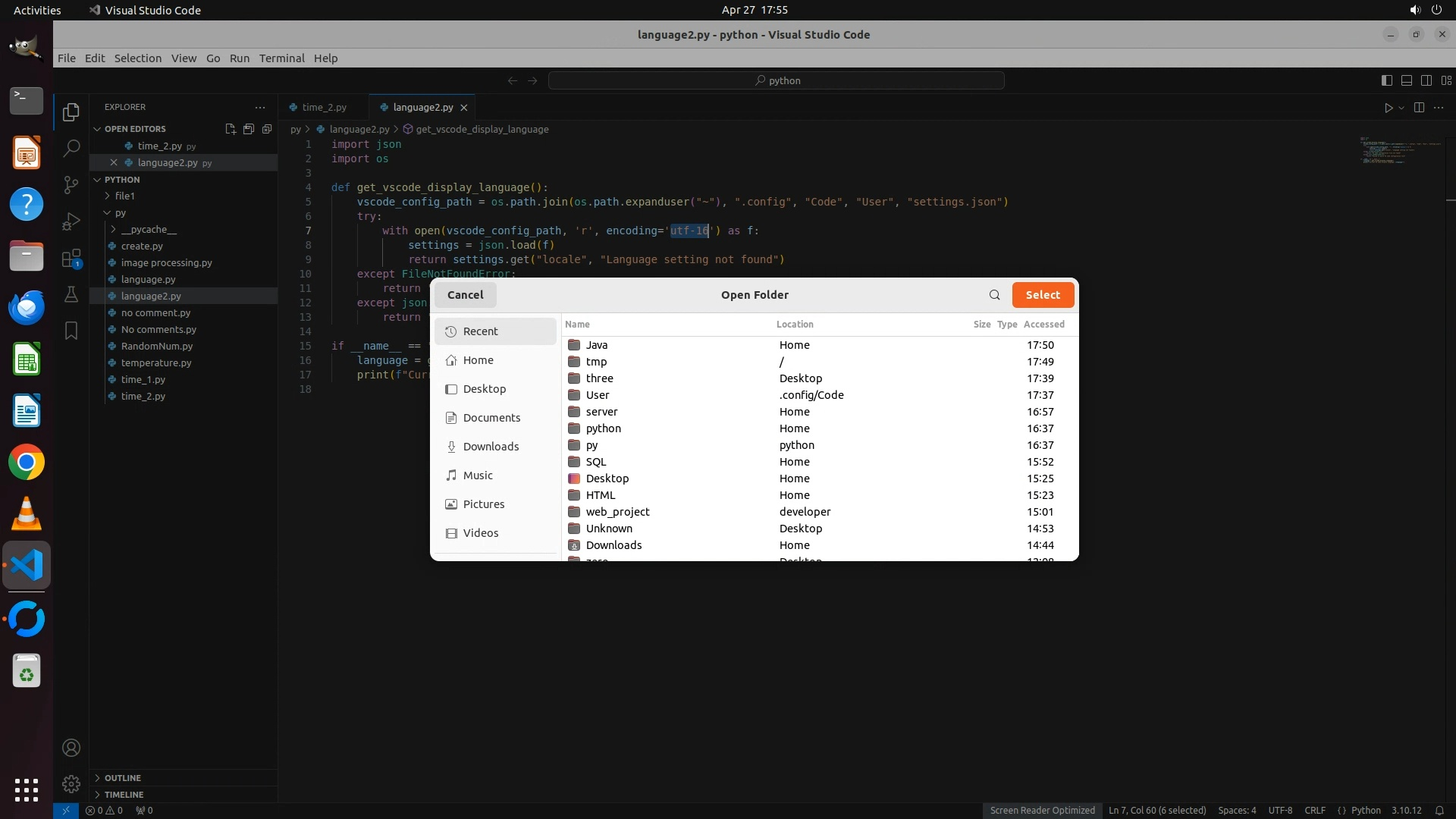The height and width of the screenshot is (819, 1456).
Task: Open the Terminal menu
Action: pyautogui.click(x=281, y=58)
